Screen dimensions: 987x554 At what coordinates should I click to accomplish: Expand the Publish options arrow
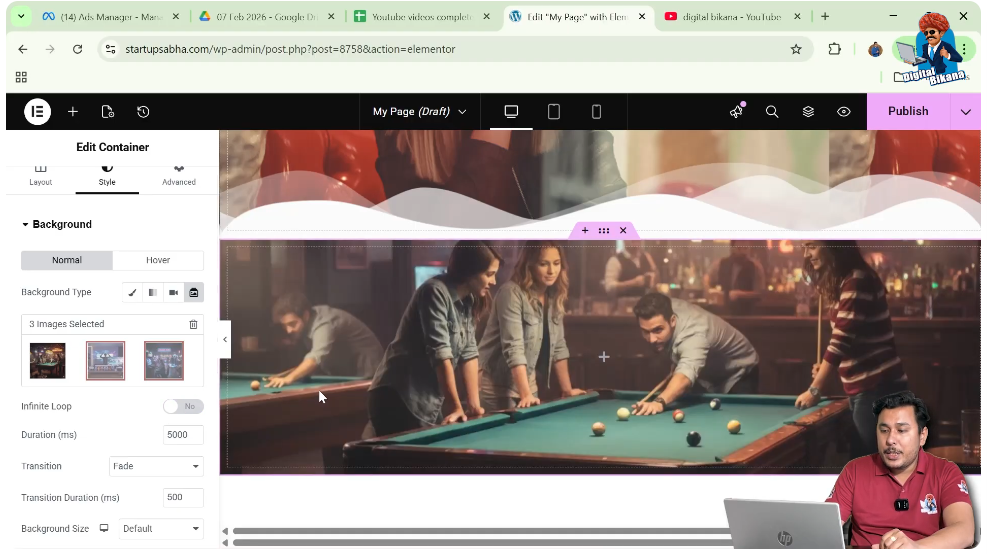click(x=965, y=112)
